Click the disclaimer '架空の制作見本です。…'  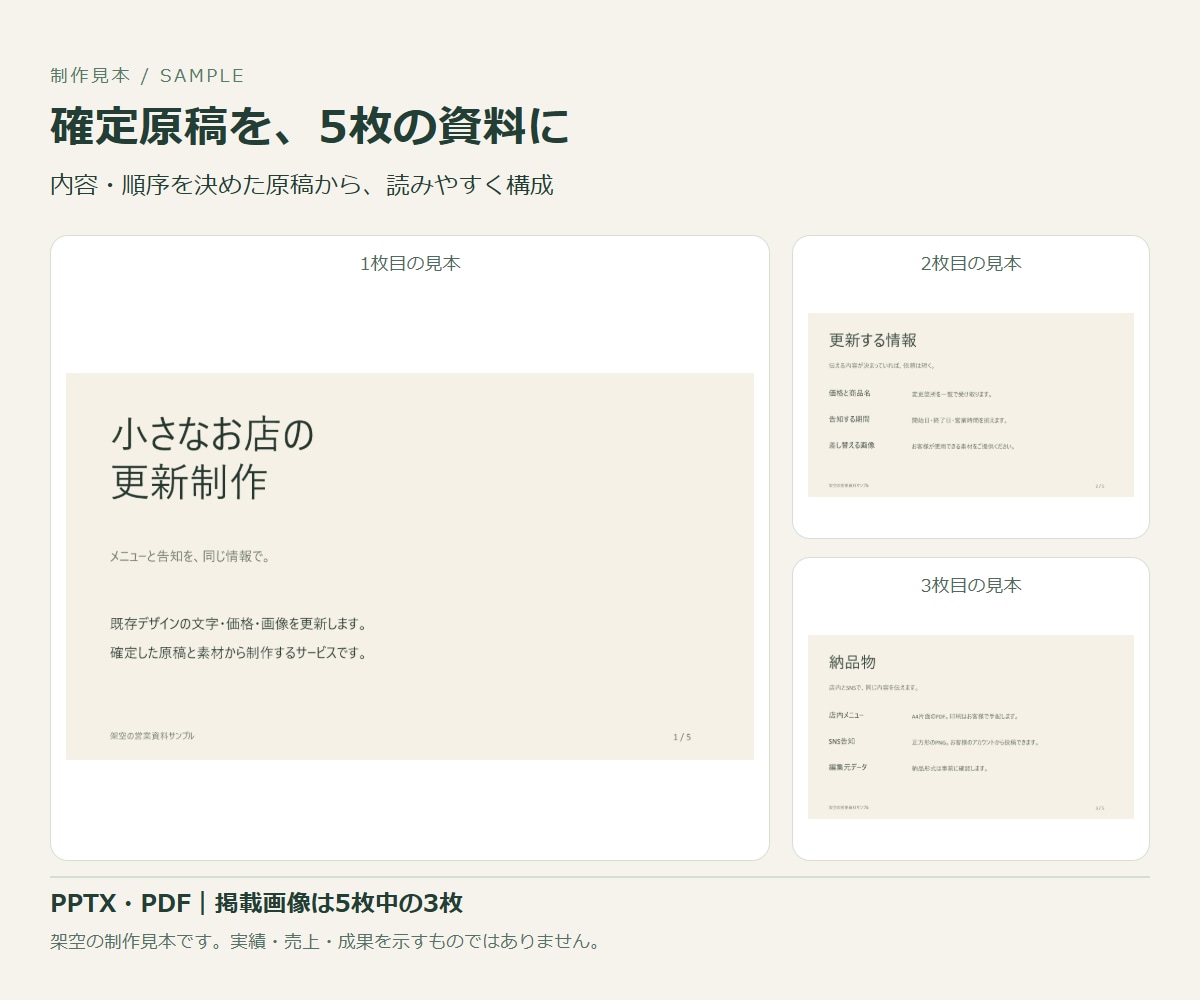[x=325, y=942]
